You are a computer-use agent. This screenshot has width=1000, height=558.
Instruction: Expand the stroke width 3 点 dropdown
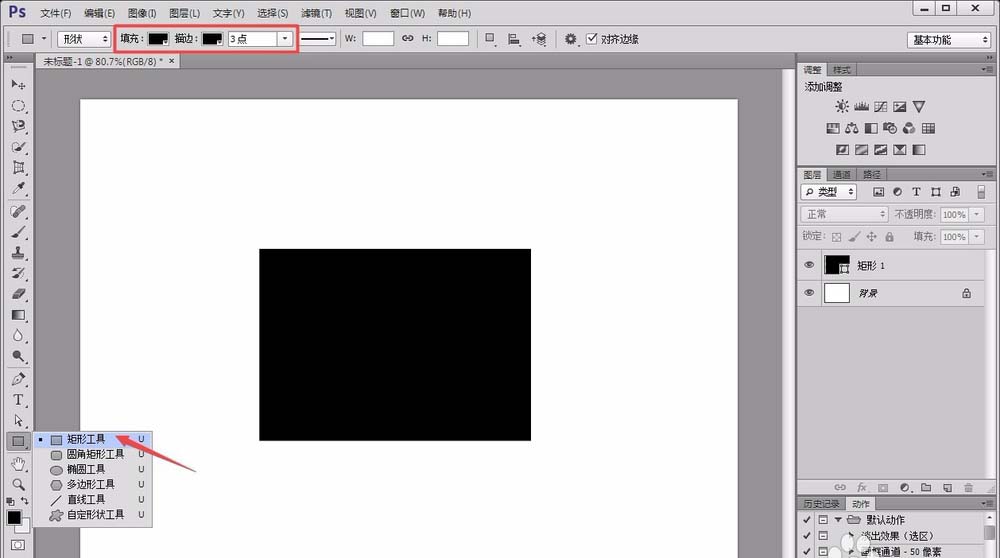point(285,39)
